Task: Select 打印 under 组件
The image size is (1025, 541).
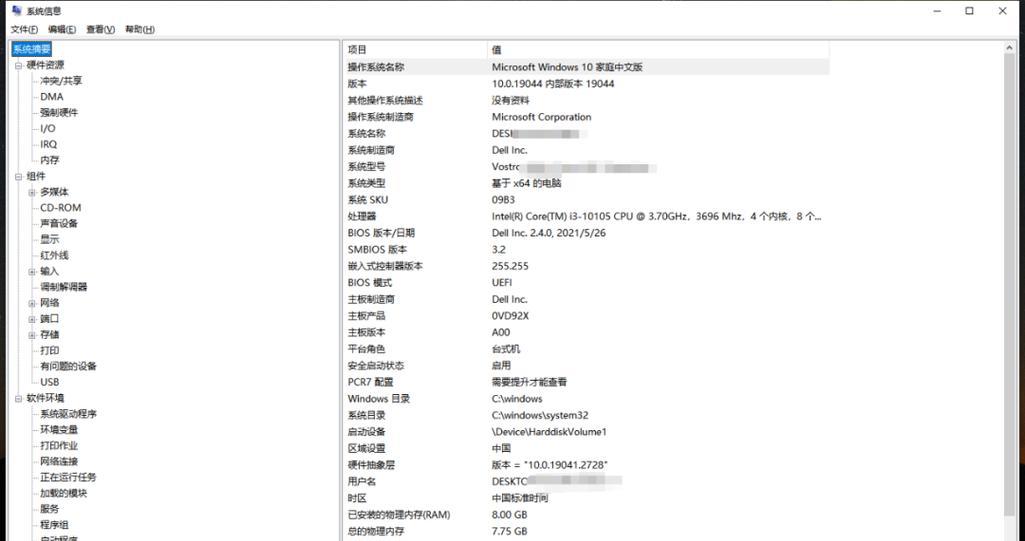Action: (x=50, y=350)
